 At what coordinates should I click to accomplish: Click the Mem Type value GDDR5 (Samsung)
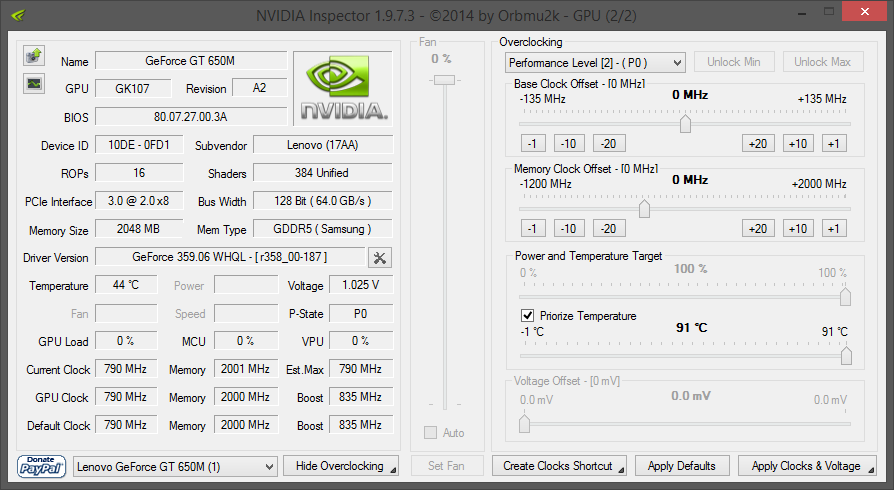(323, 229)
